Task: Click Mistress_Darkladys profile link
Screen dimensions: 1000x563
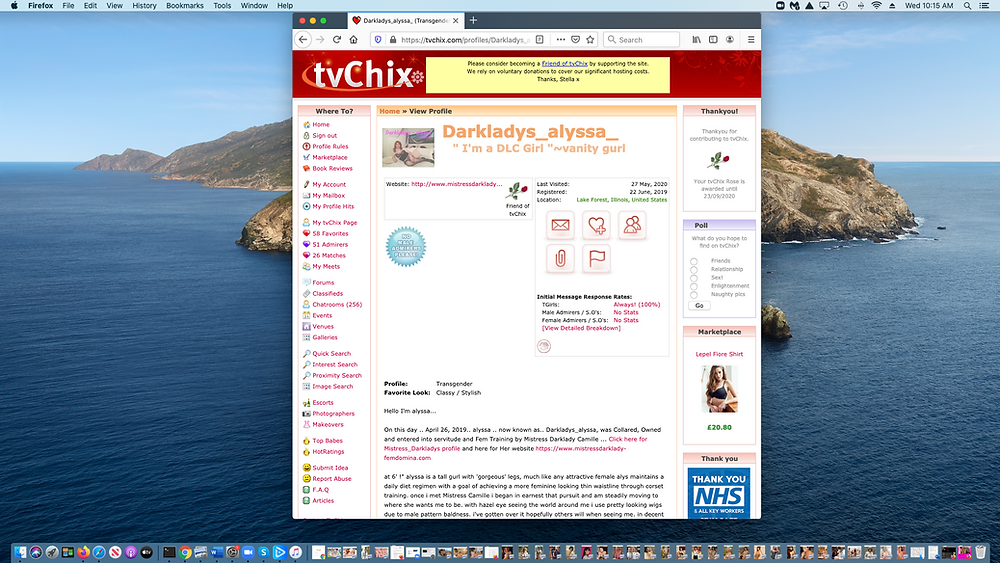Action: point(422,449)
